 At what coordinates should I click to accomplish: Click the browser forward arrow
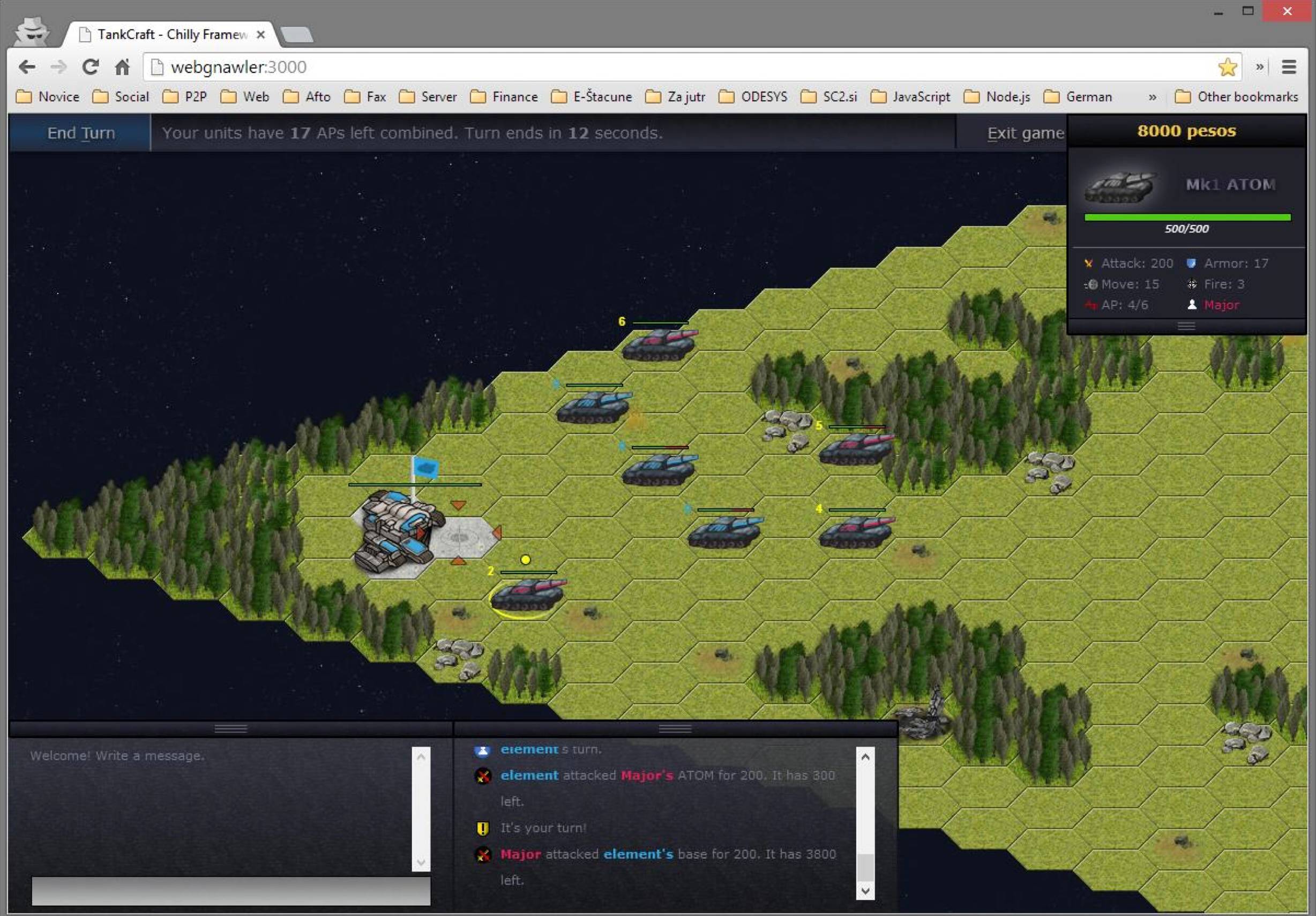58,67
